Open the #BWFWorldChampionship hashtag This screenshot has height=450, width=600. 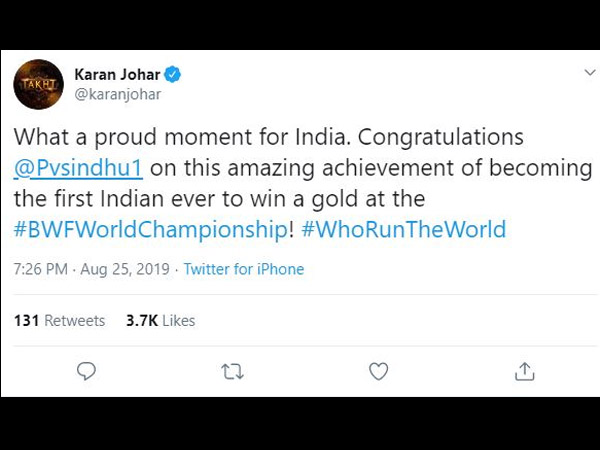click(150, 230)
